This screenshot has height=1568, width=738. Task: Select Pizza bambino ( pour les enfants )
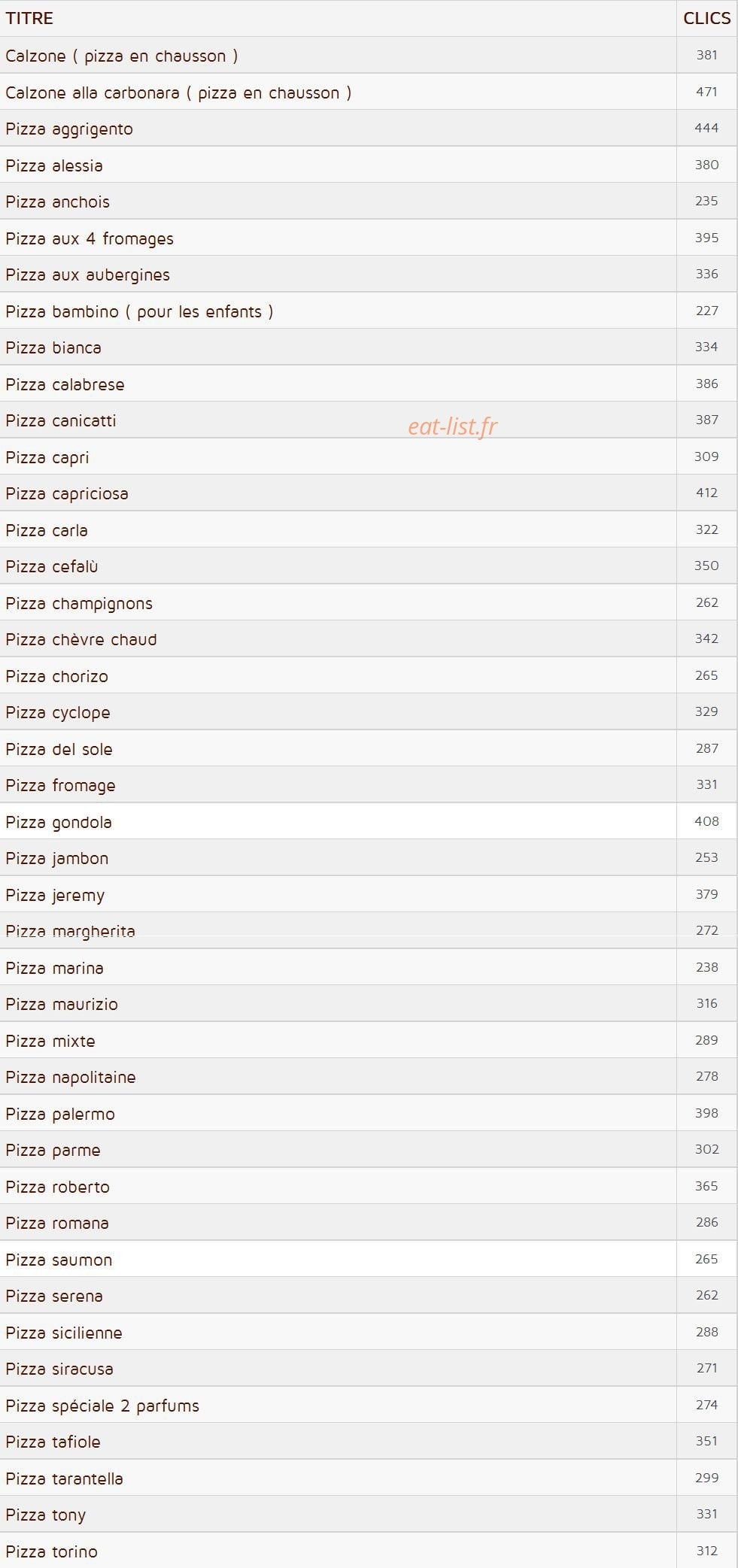click(139, 311)
